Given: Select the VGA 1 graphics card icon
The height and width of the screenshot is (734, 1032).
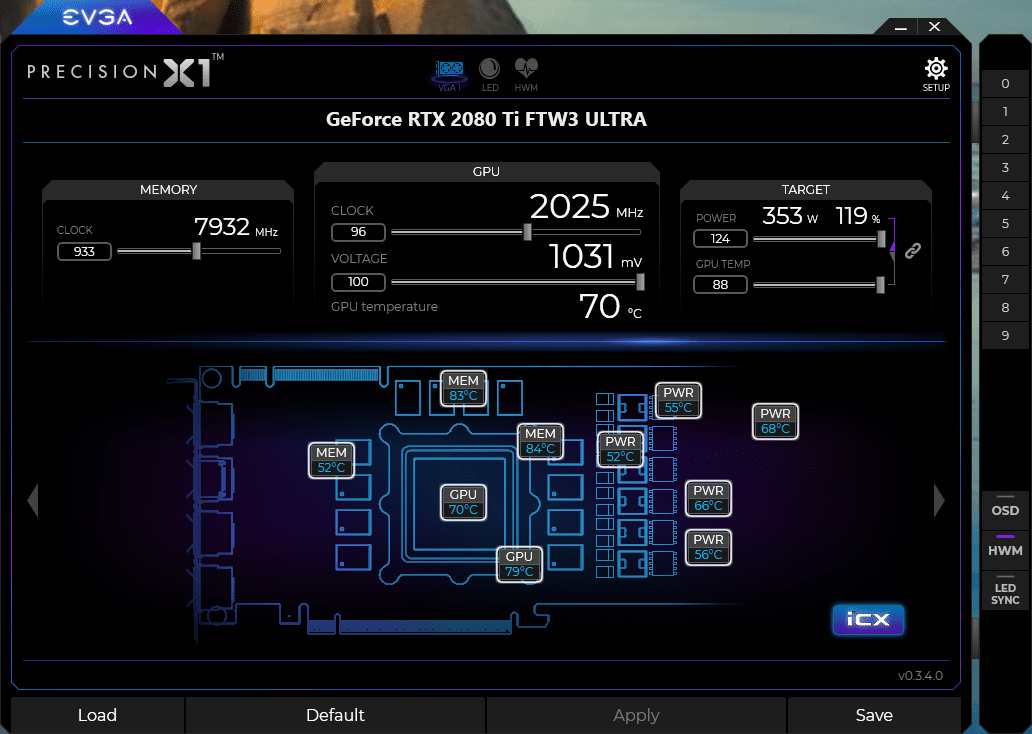Looking at the screenshot, I should [450, 76].
